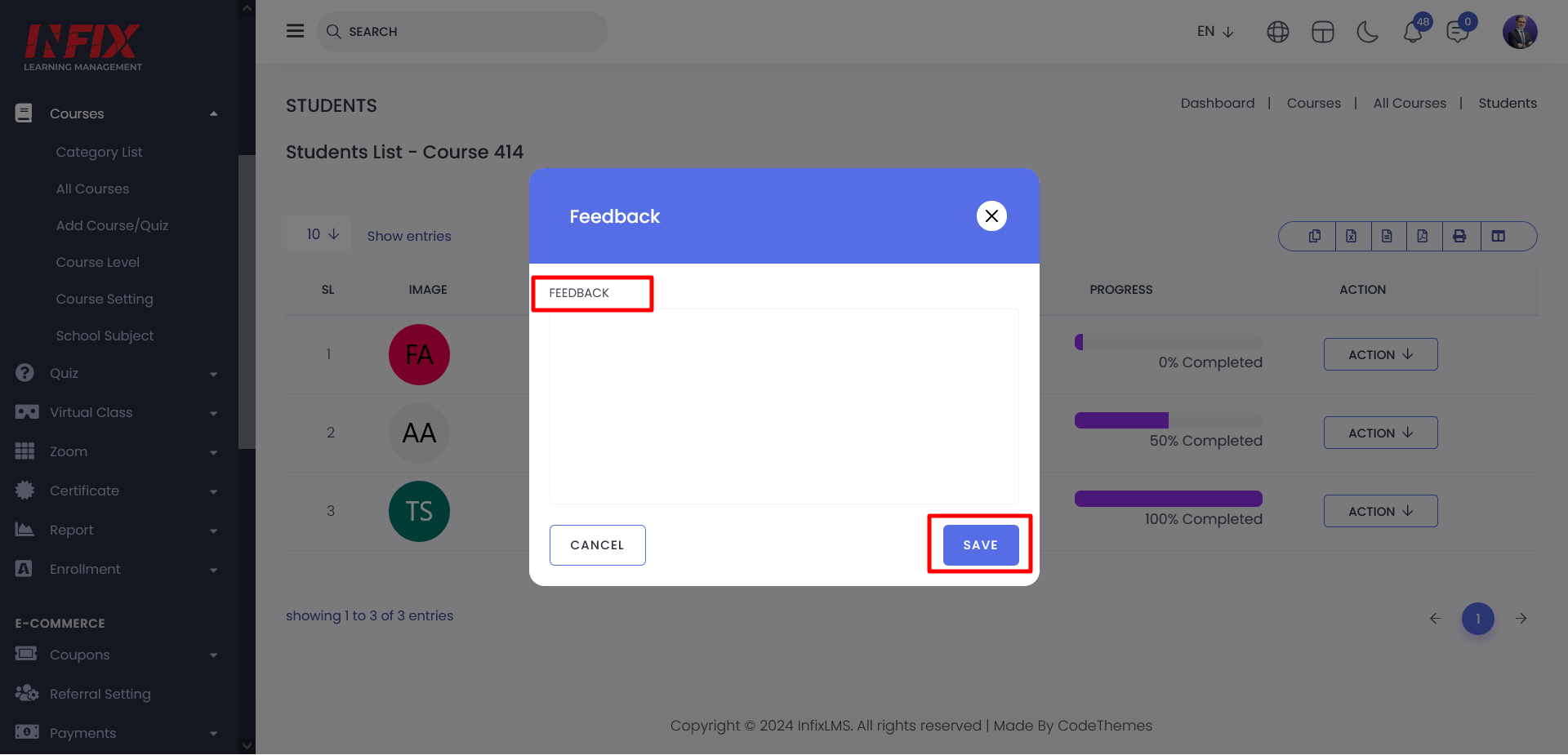Viewport: 1568px width, 755px height.
Task: Click the 50% completed progress bar
Action: pyautogui.click(x=1168, y=420)
